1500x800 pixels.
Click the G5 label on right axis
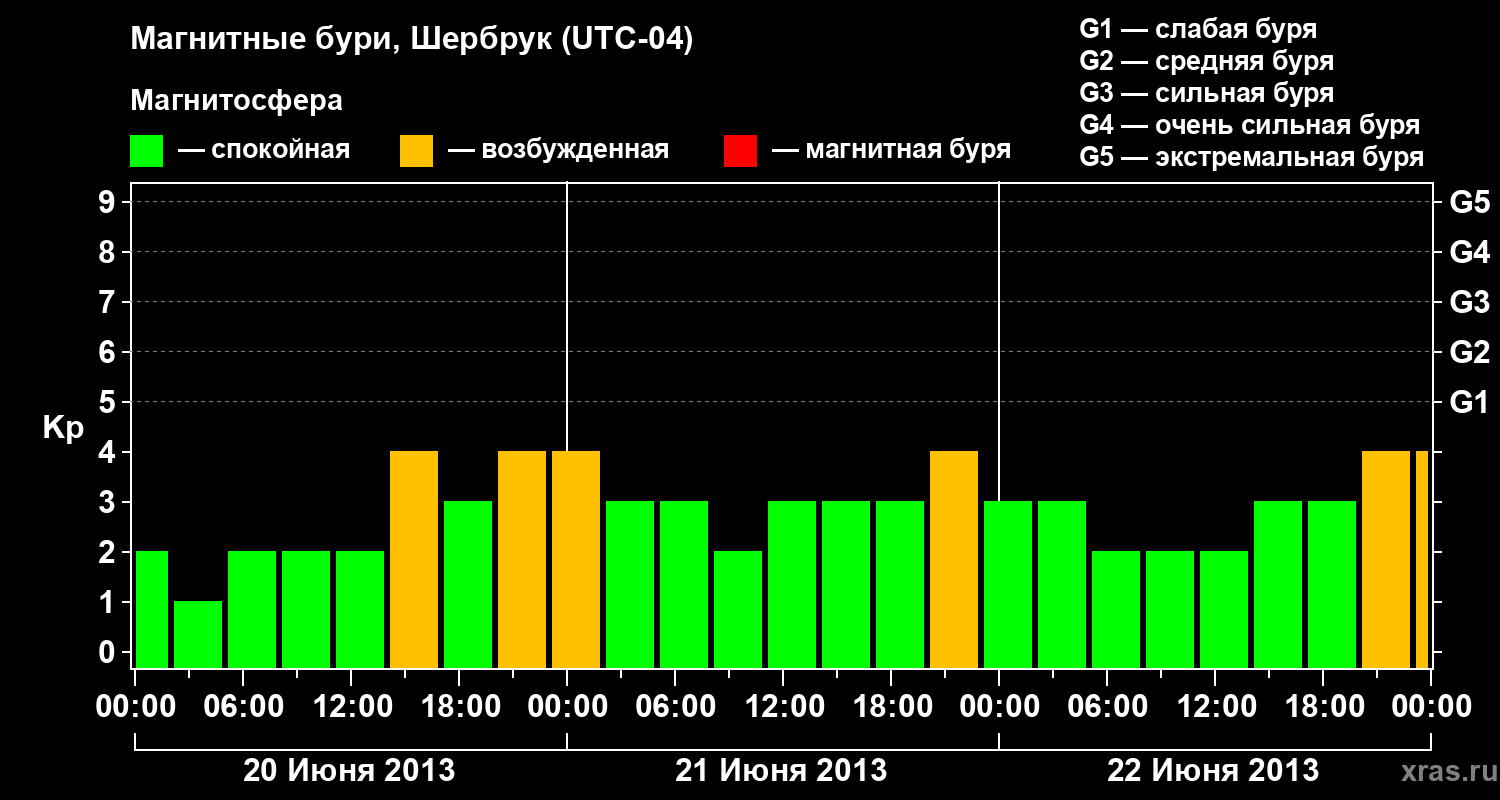(1469, 202)
